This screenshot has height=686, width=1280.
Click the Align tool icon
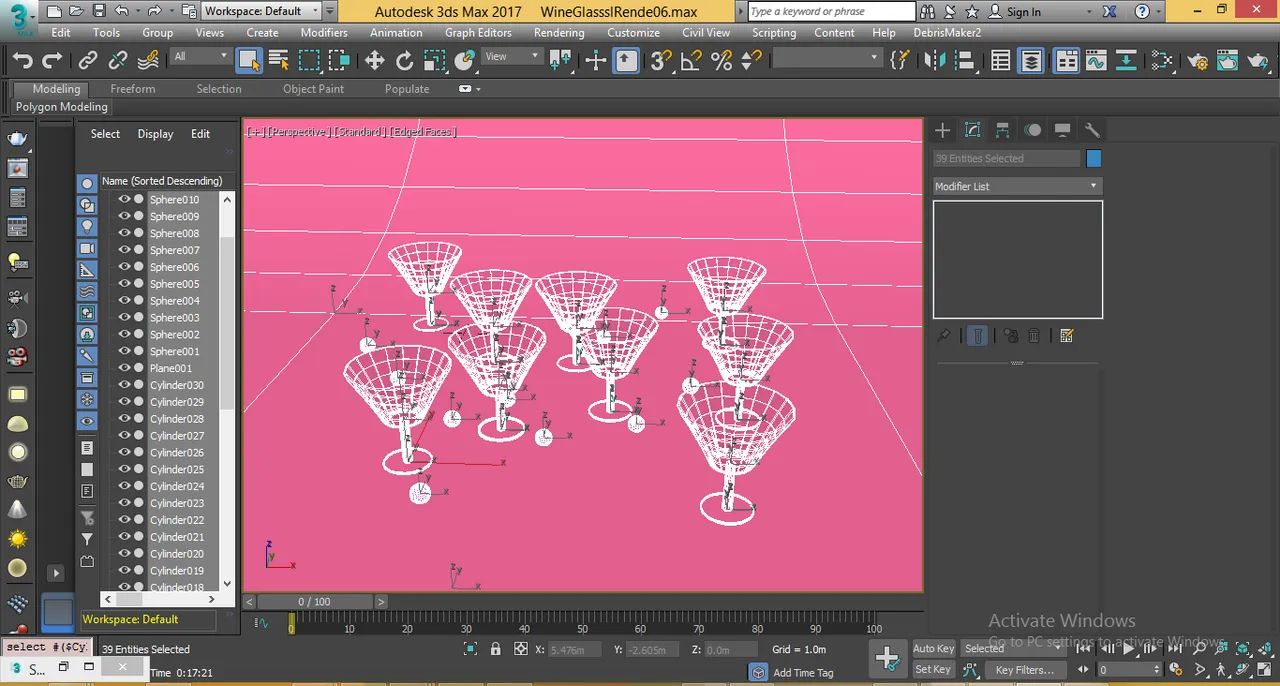[x=964, y=60]
